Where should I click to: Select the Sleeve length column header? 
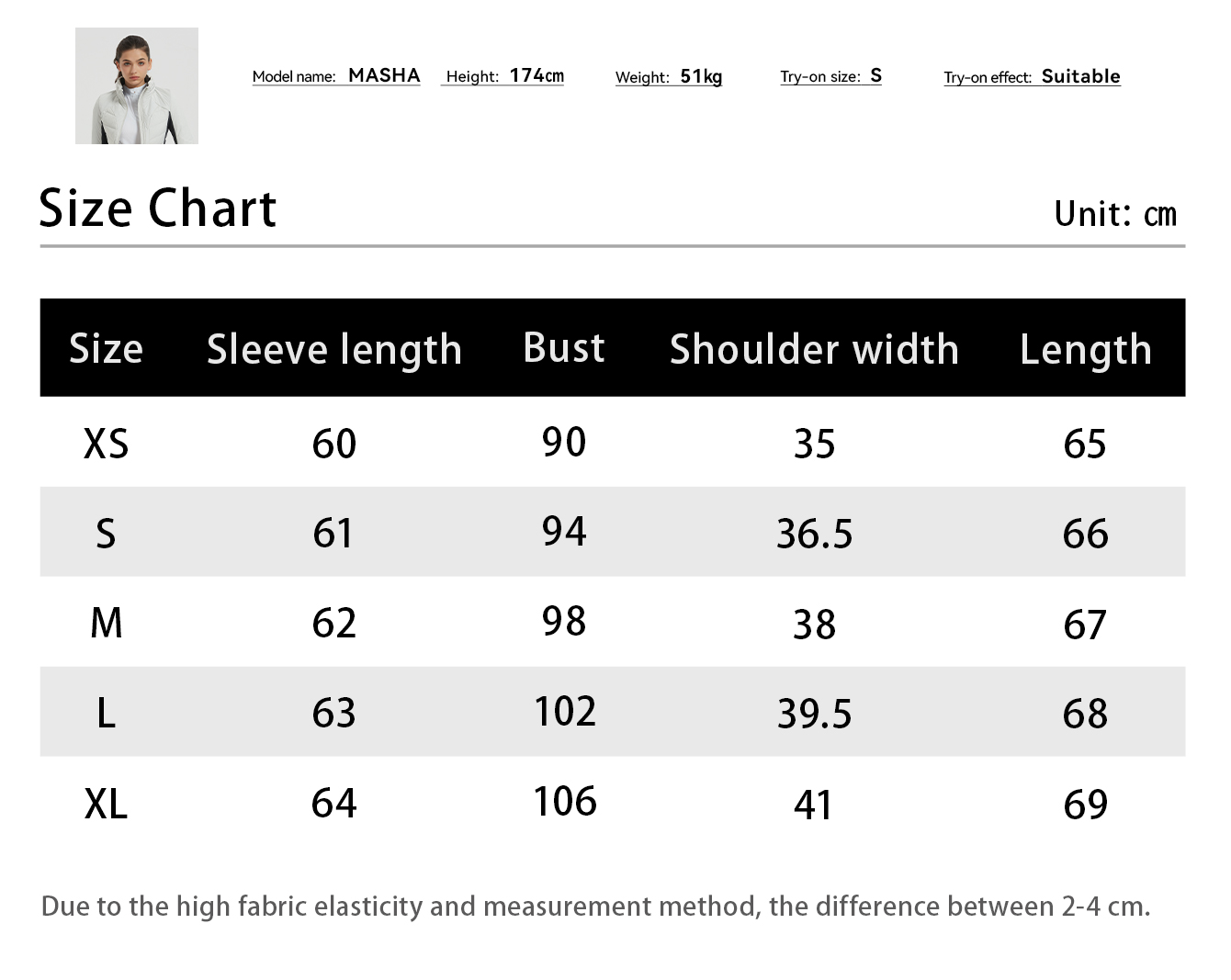coord(334,349)
